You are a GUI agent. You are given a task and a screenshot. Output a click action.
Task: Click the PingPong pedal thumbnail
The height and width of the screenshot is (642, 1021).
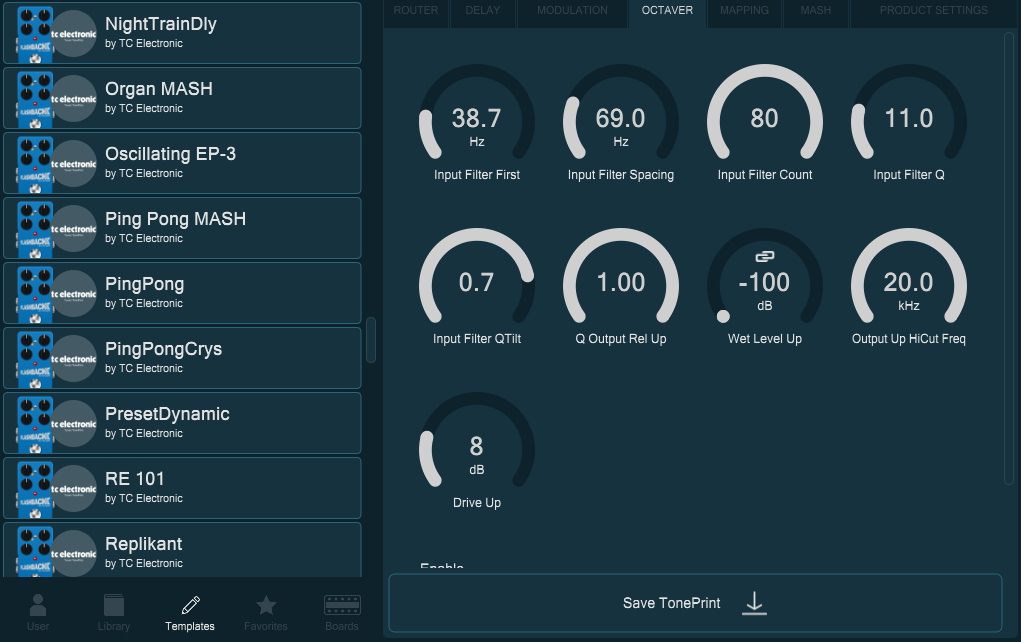coord(35,294)
